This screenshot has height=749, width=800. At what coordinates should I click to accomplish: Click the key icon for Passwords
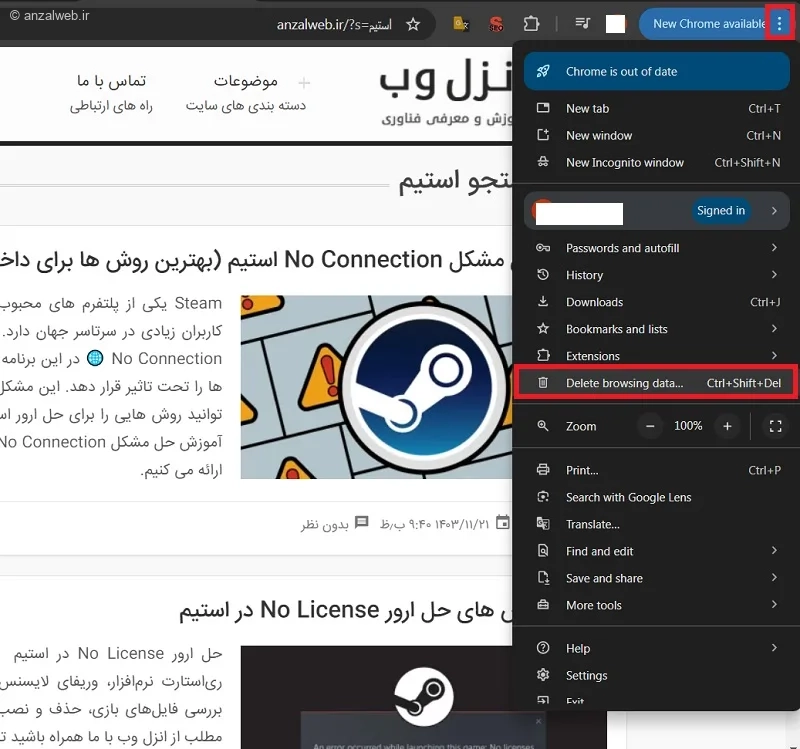pyautogui.click(x=543, y=247)
